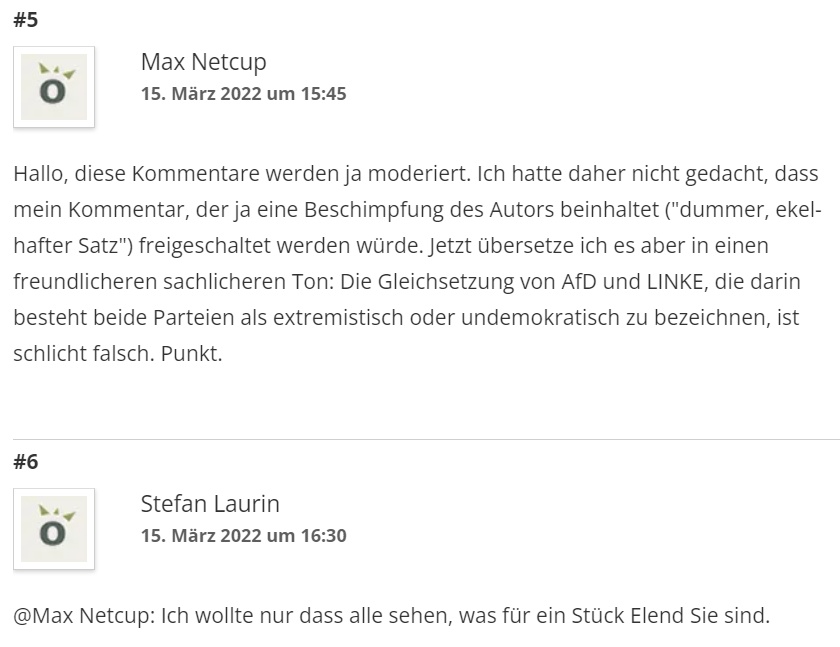840x647 pixels.
Task: Click the word freigeschaltet in comment 5
Action: (x=205, y=246)
